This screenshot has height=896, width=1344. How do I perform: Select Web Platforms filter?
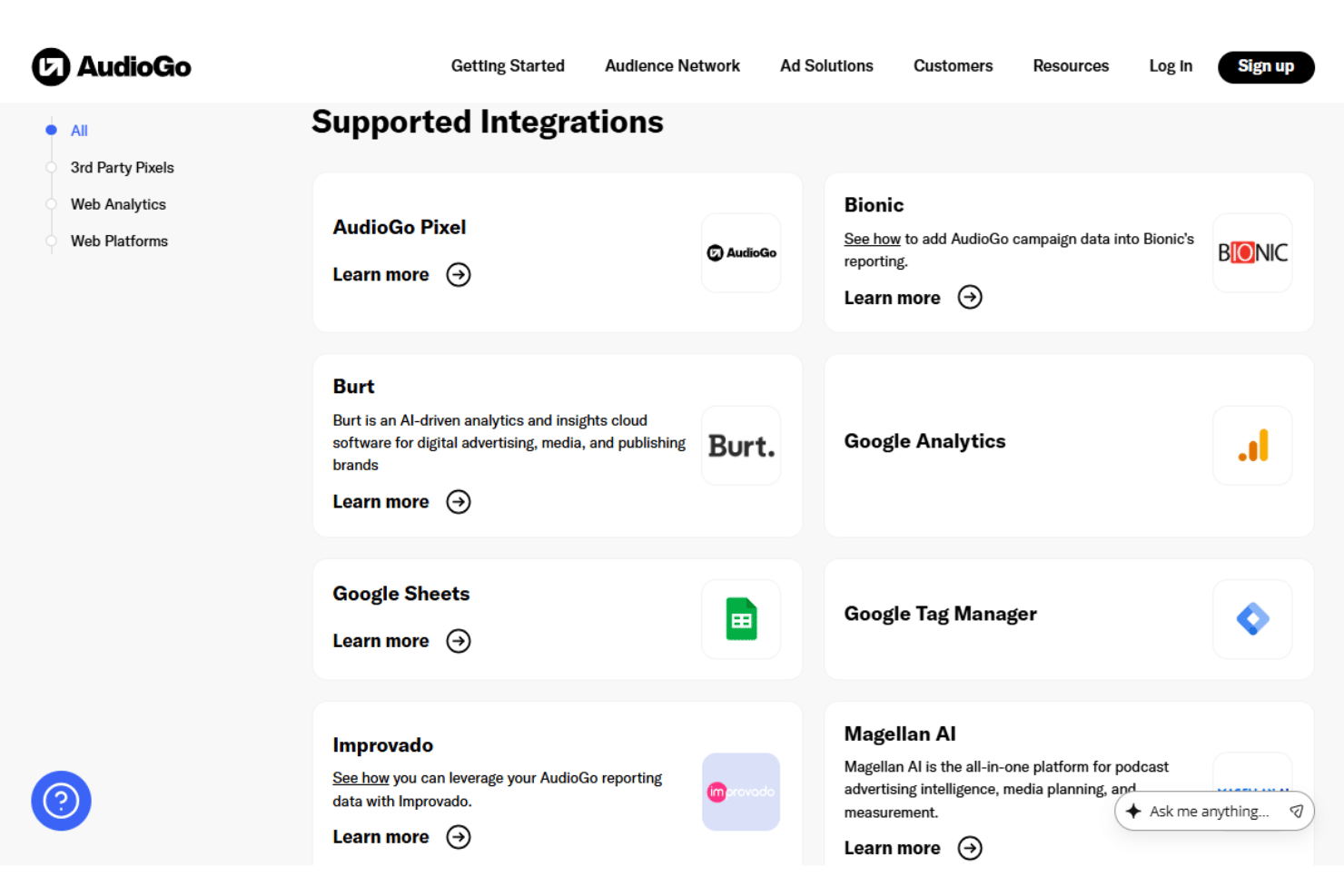point(119,241)
